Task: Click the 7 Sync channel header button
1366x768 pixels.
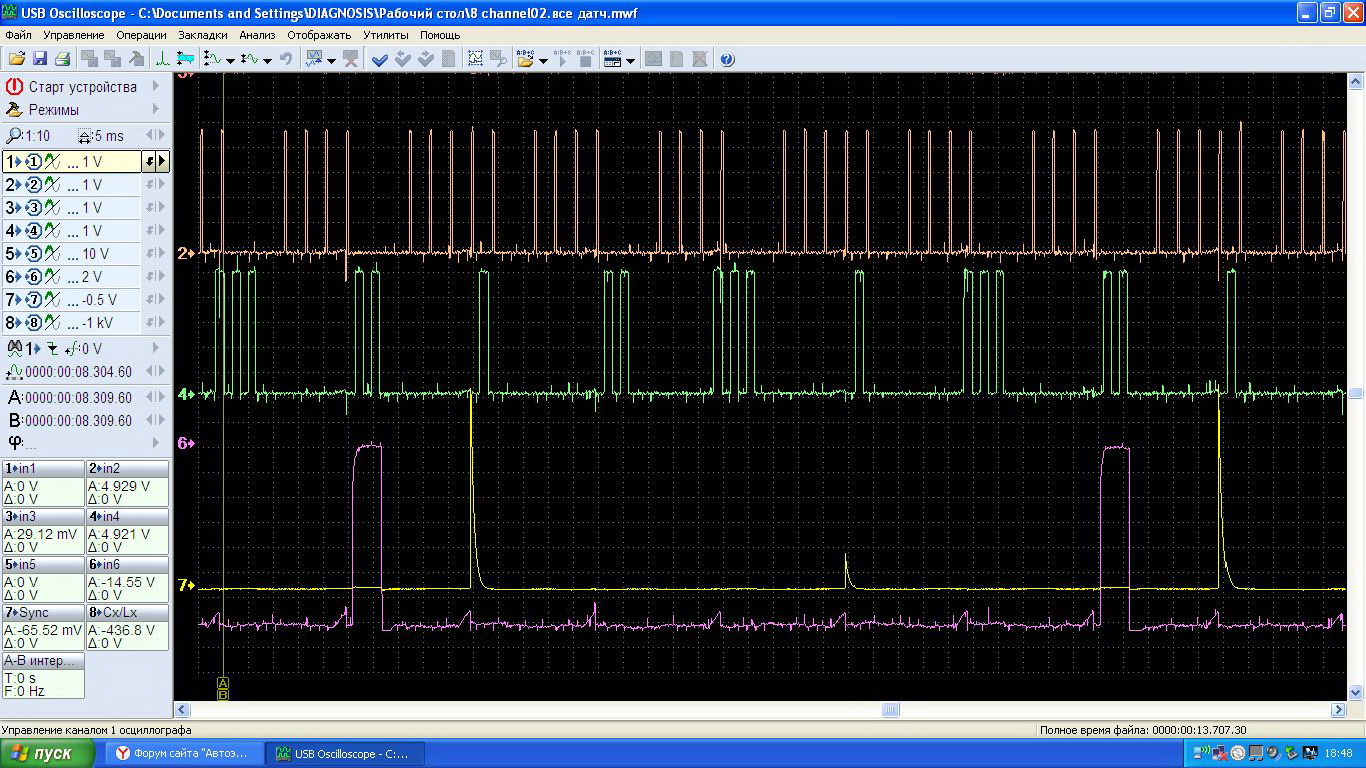Action: click(x=43, y=612)
